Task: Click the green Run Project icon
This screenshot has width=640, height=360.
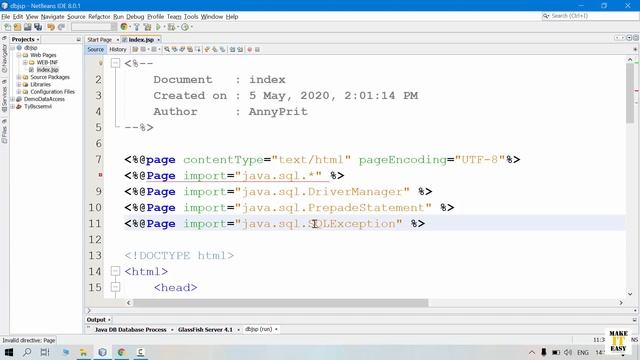Action: click(x=158, y=27)
